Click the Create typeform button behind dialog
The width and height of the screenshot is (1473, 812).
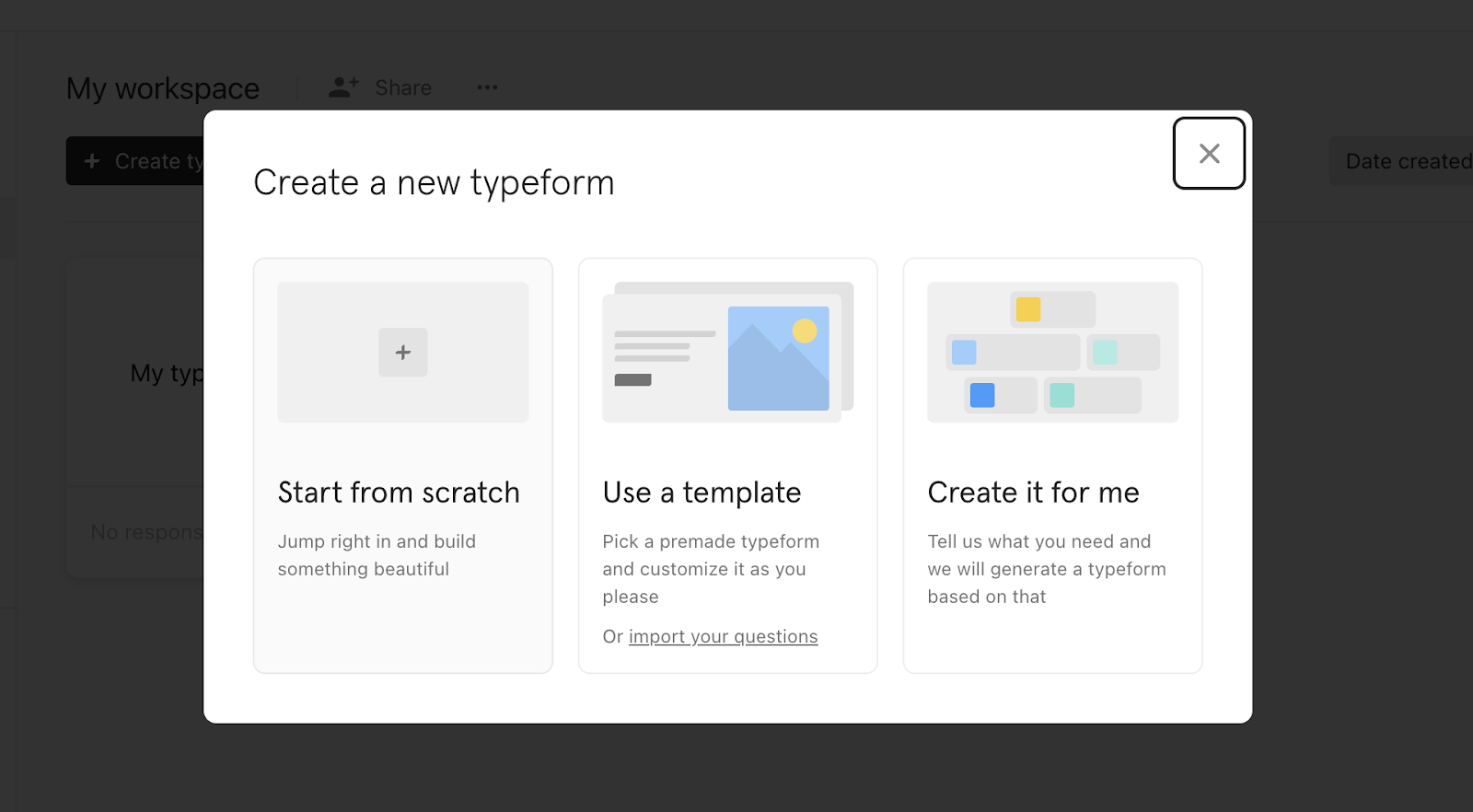pos(135,161)
